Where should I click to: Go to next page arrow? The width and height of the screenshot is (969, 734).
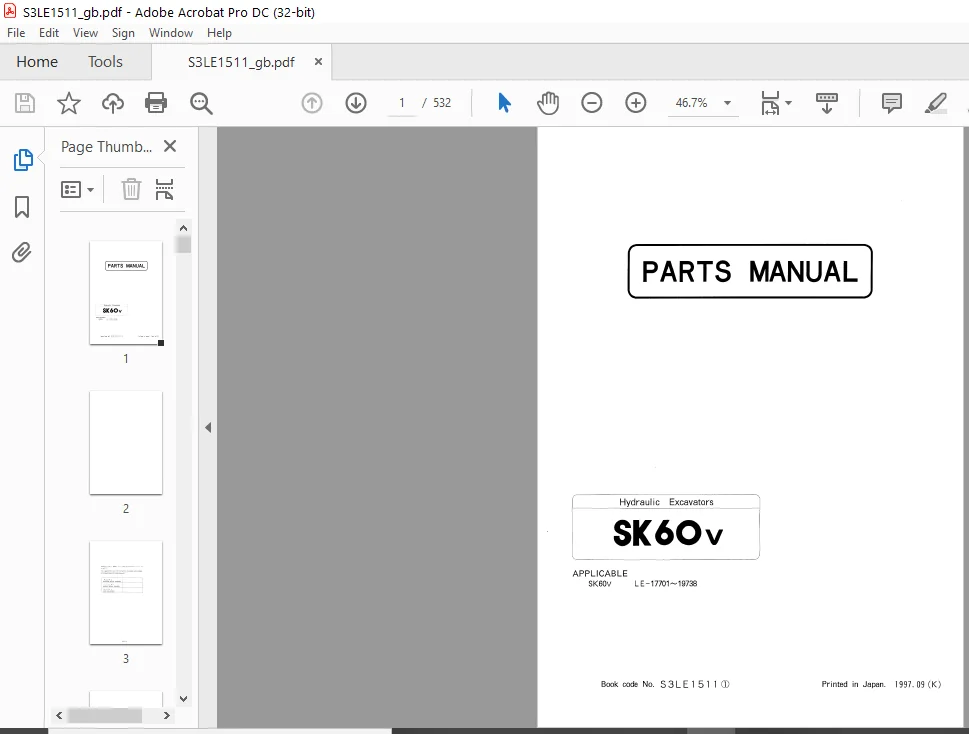pos(356,103)
